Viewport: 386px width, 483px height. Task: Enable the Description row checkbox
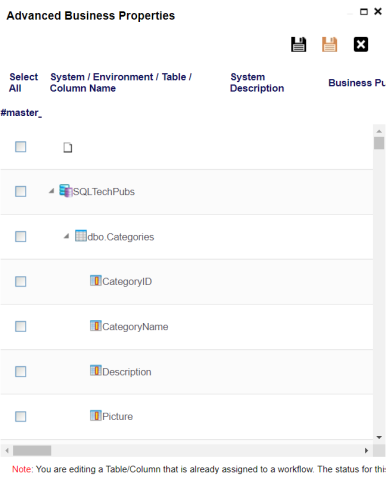tap(21, 371)
